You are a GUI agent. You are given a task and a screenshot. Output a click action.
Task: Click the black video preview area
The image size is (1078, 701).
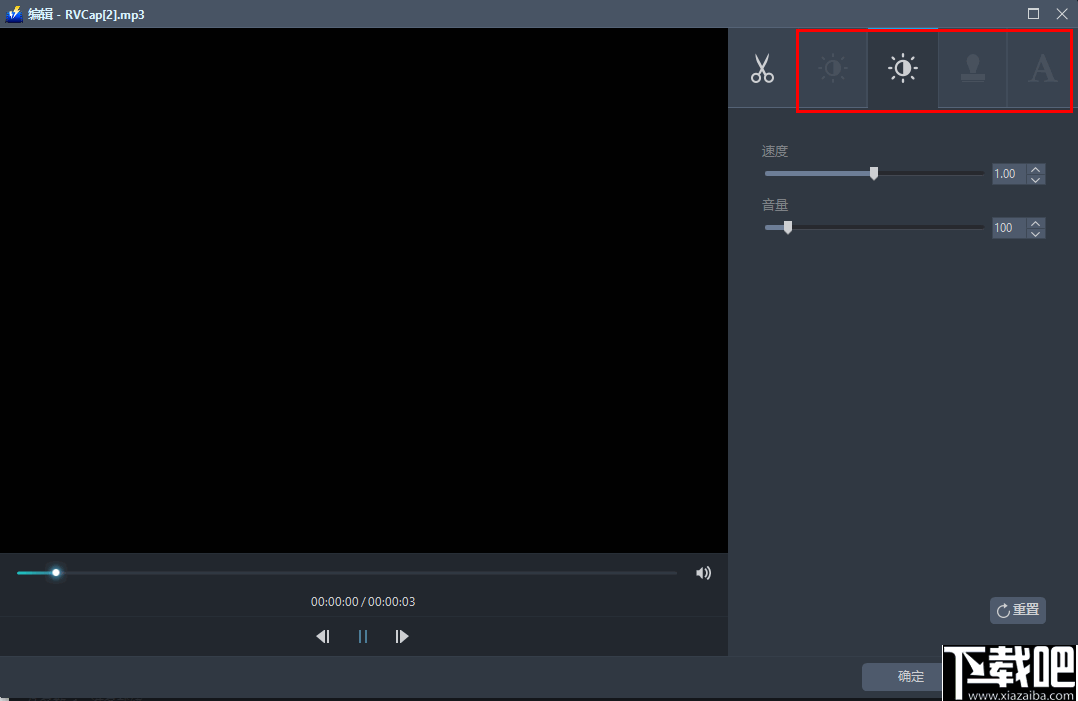coord(364,290)
